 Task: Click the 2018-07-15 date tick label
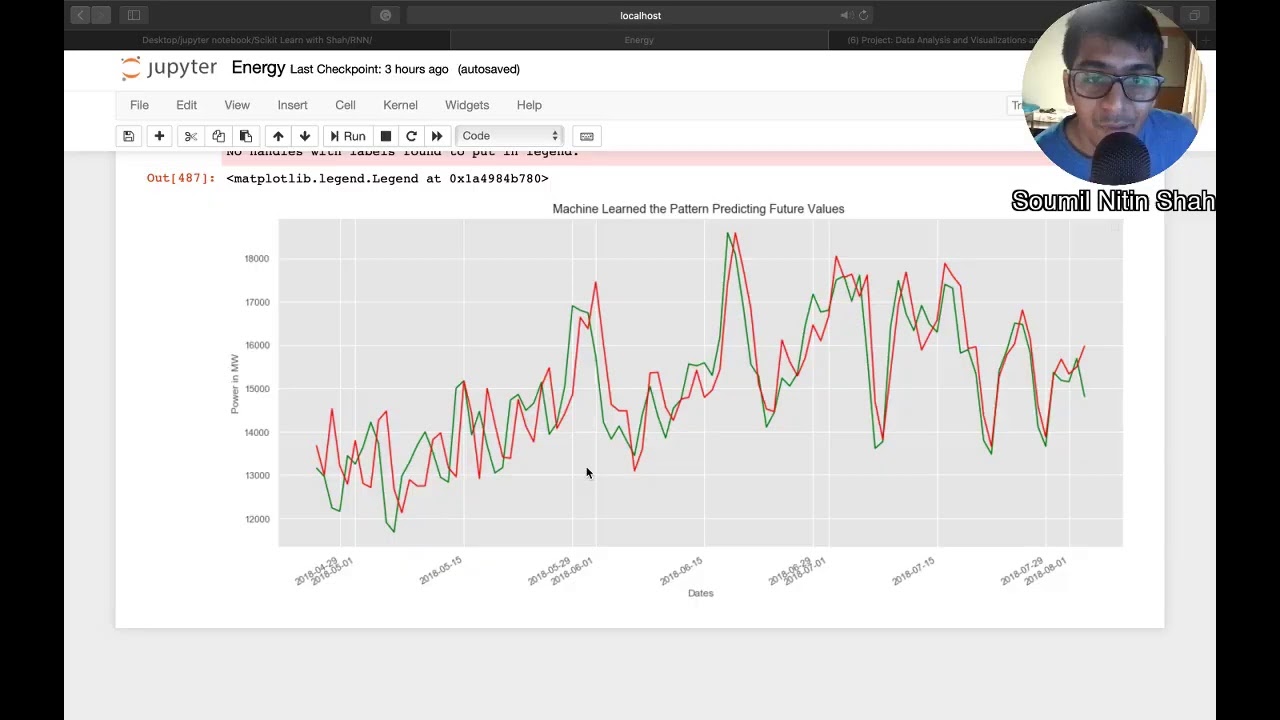coord(913,571)
